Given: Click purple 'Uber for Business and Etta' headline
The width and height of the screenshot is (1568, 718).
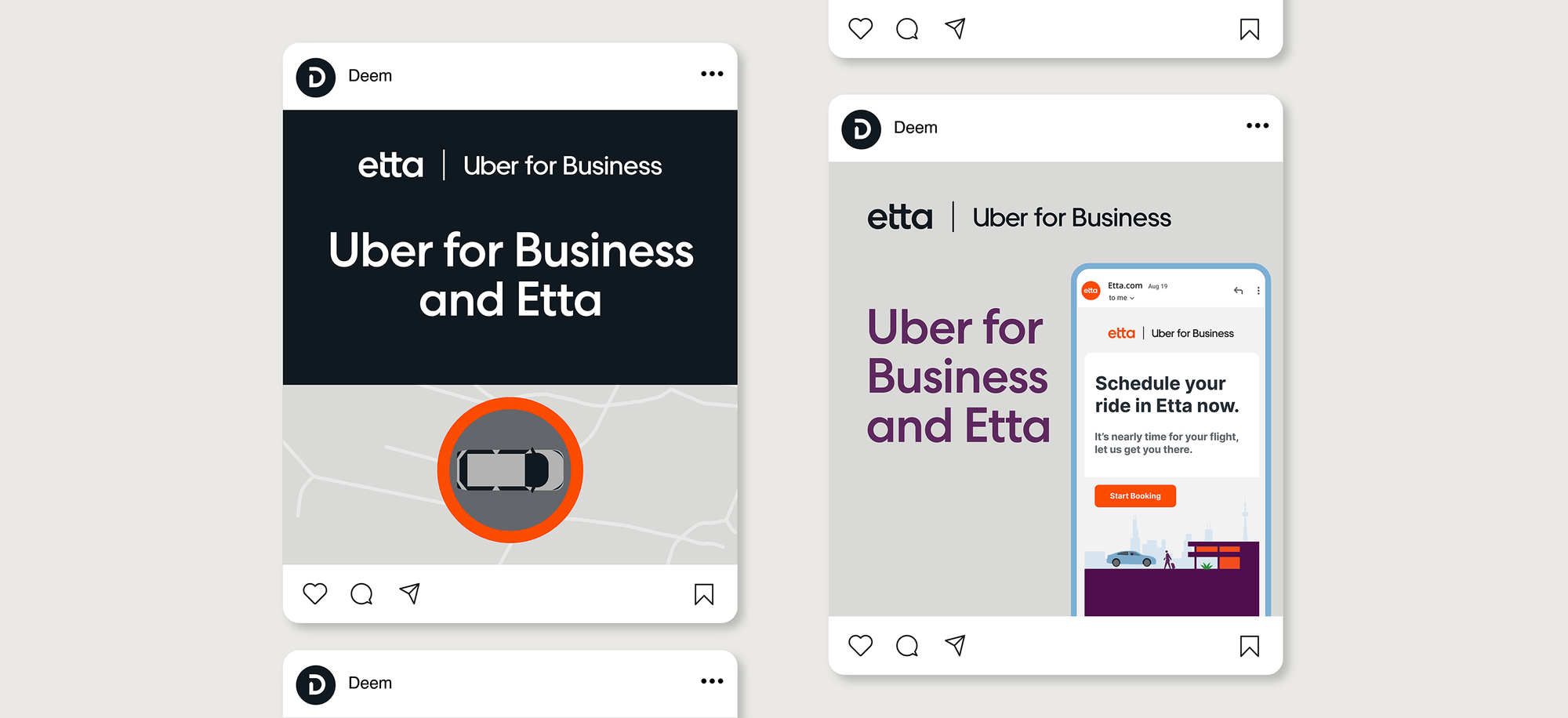Looking at the screenshot, I should click(x=958, y=376).
